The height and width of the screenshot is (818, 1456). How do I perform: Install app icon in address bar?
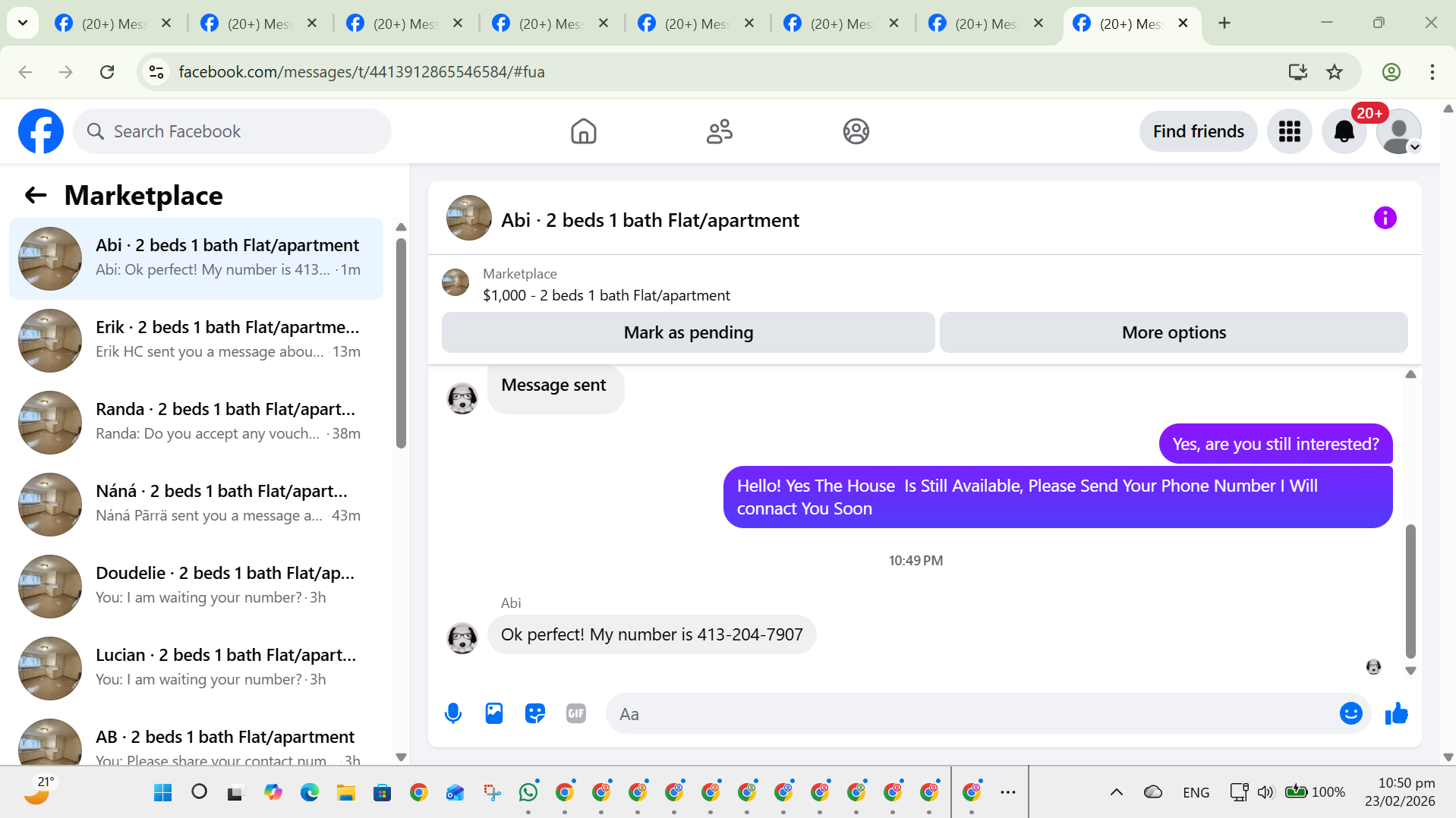point(1297,72)
